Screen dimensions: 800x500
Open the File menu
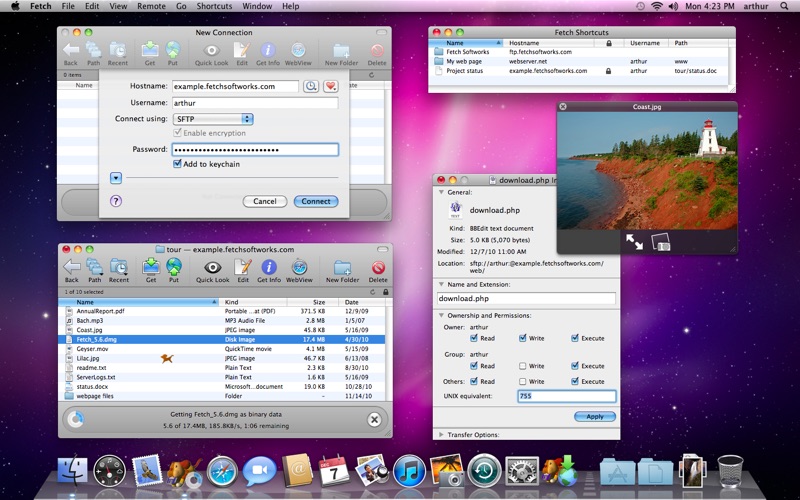pyautogui.click(x=68, y=6)
